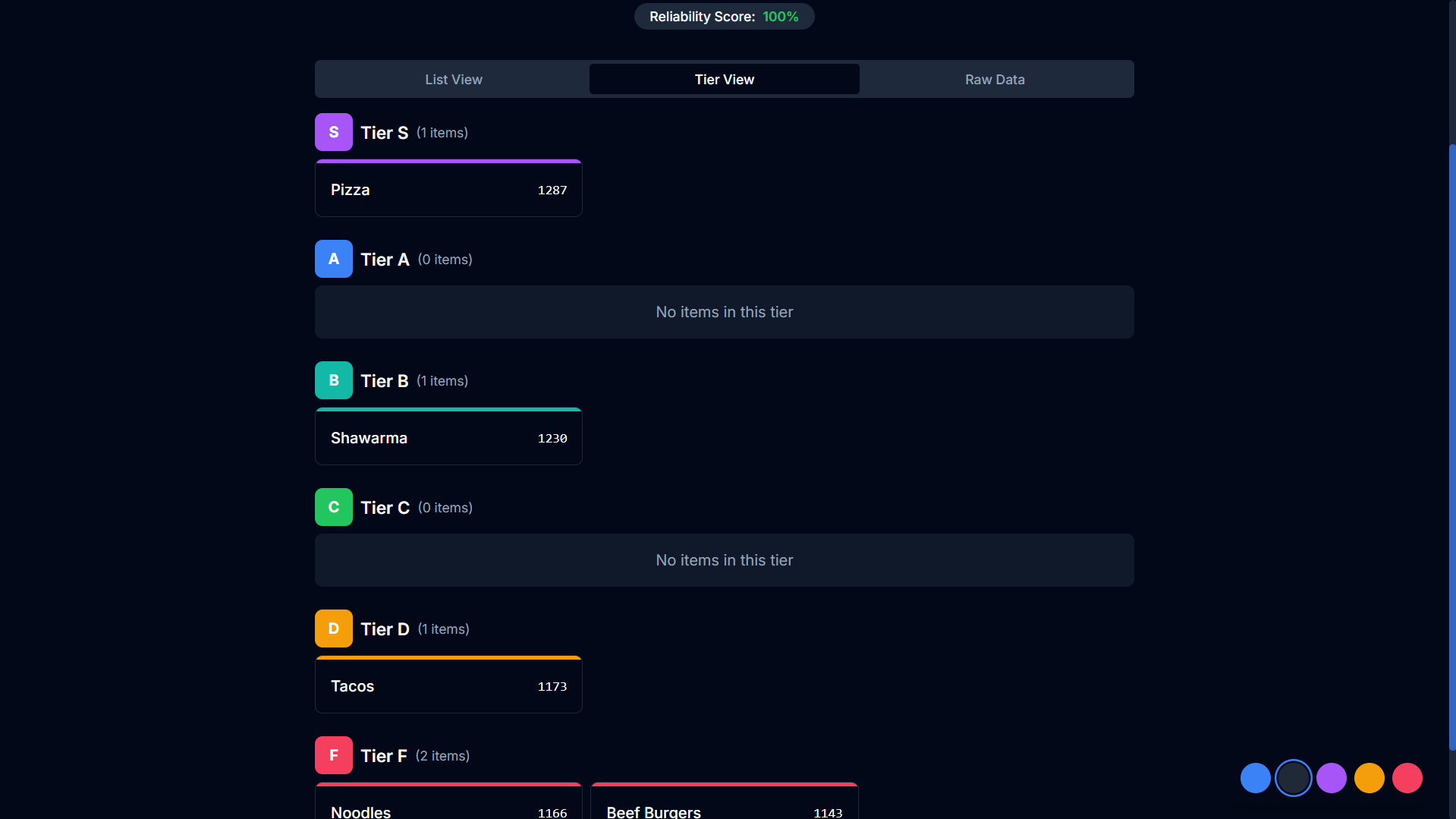Activate the red theme circle
The height and width of the screenshot is (819, 1456).
coord(1407,777)
